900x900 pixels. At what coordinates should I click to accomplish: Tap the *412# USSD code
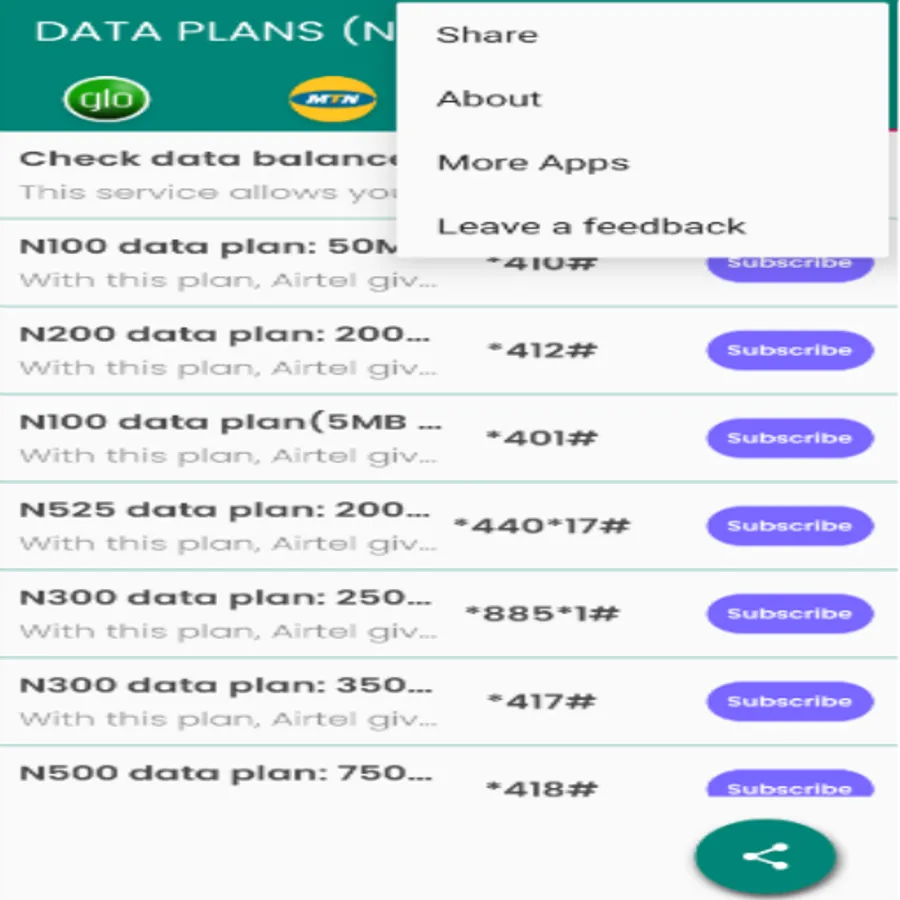click(x=542, y=351)
